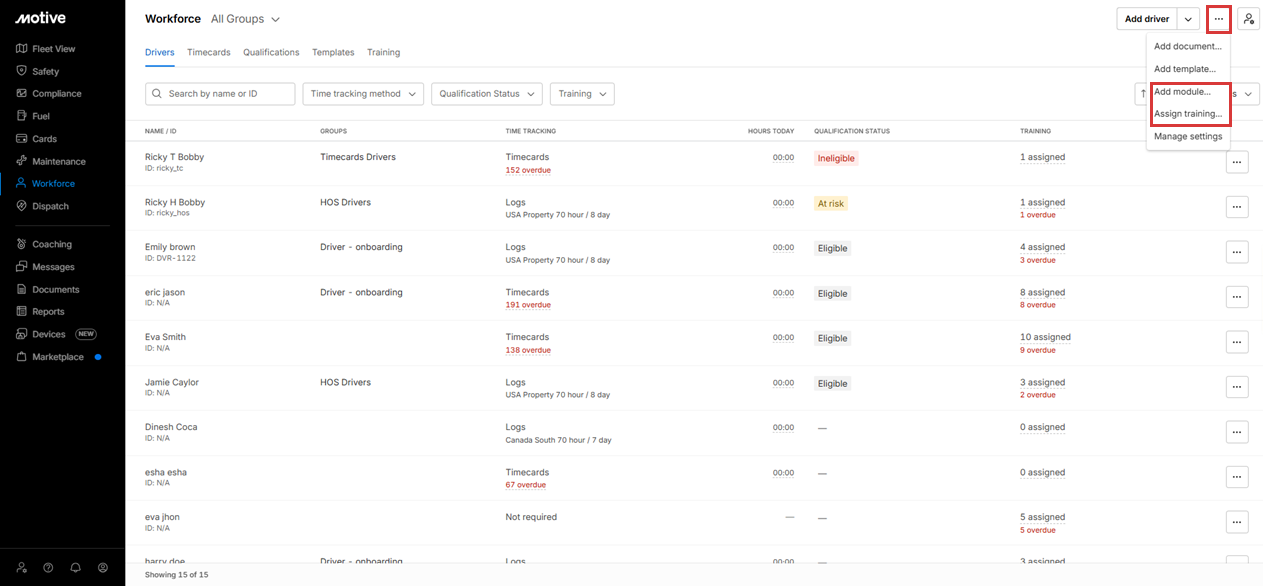Open the Safety section in sidebar
1263x586 pixels.
(x=45, y=71)
